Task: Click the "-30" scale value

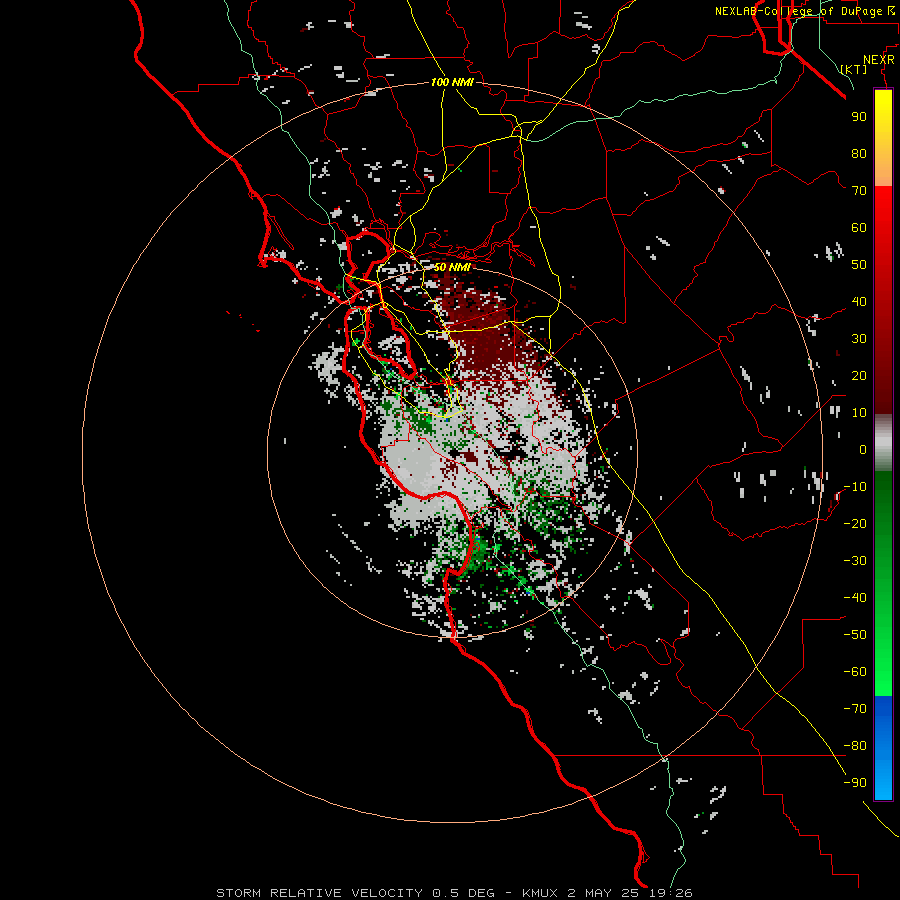Action: [x=855, y=561]
